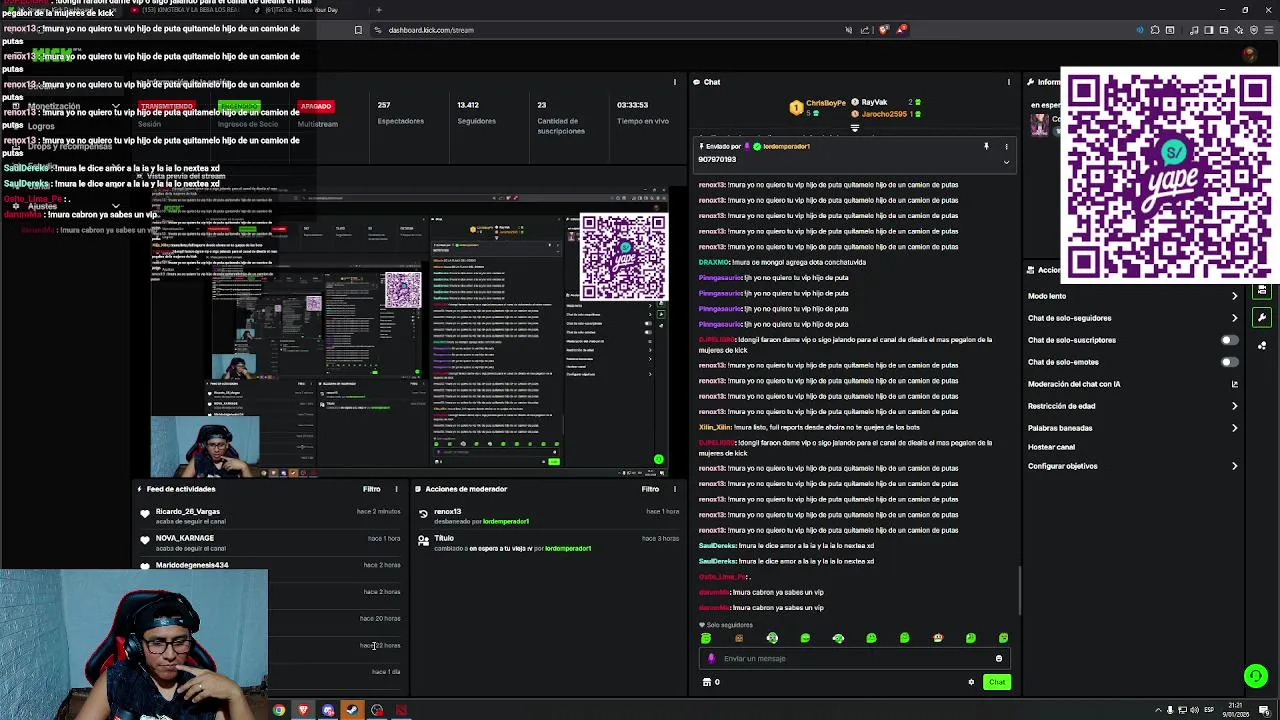Open the taskbar notification center
Image resolution: width=1280 pixels, height=720 pixels.
(x=1265, y=710)
